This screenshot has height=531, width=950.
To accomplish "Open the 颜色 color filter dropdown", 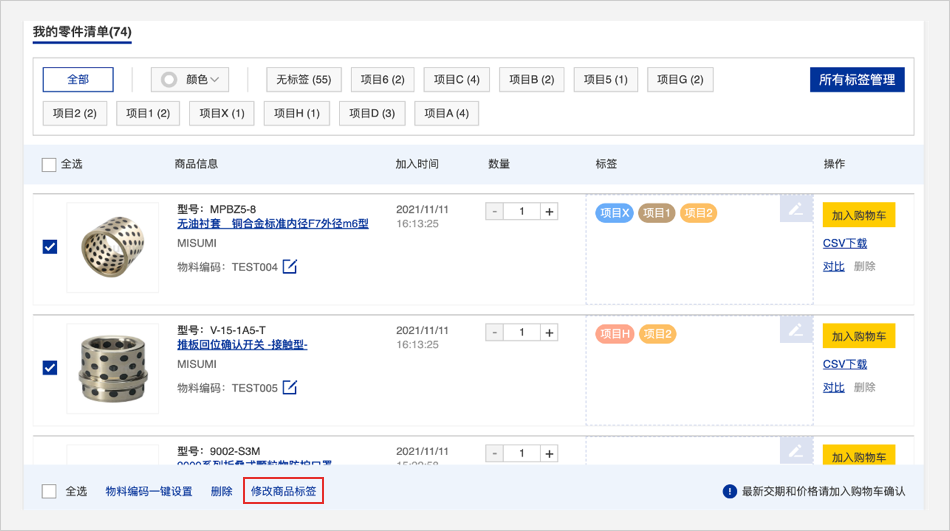I will [190, 80].
